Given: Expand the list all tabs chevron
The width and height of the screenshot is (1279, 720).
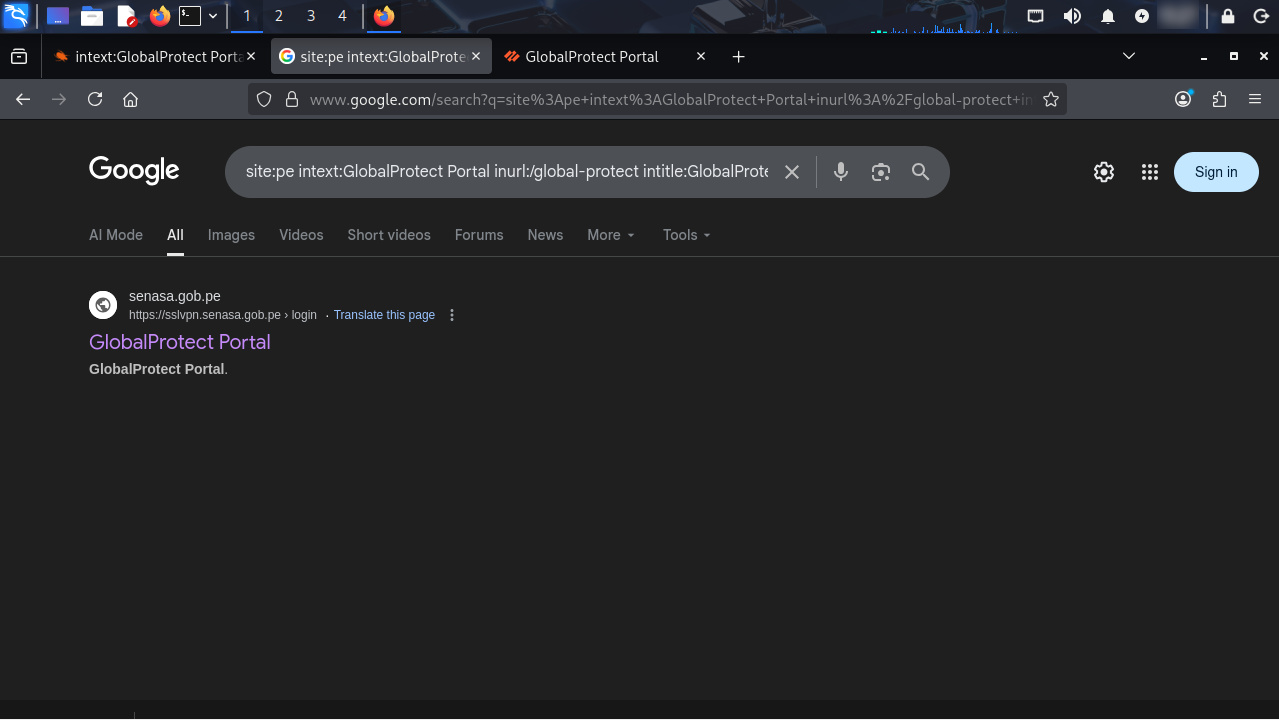Looking at the screenshot, I should coord(1129,56).
